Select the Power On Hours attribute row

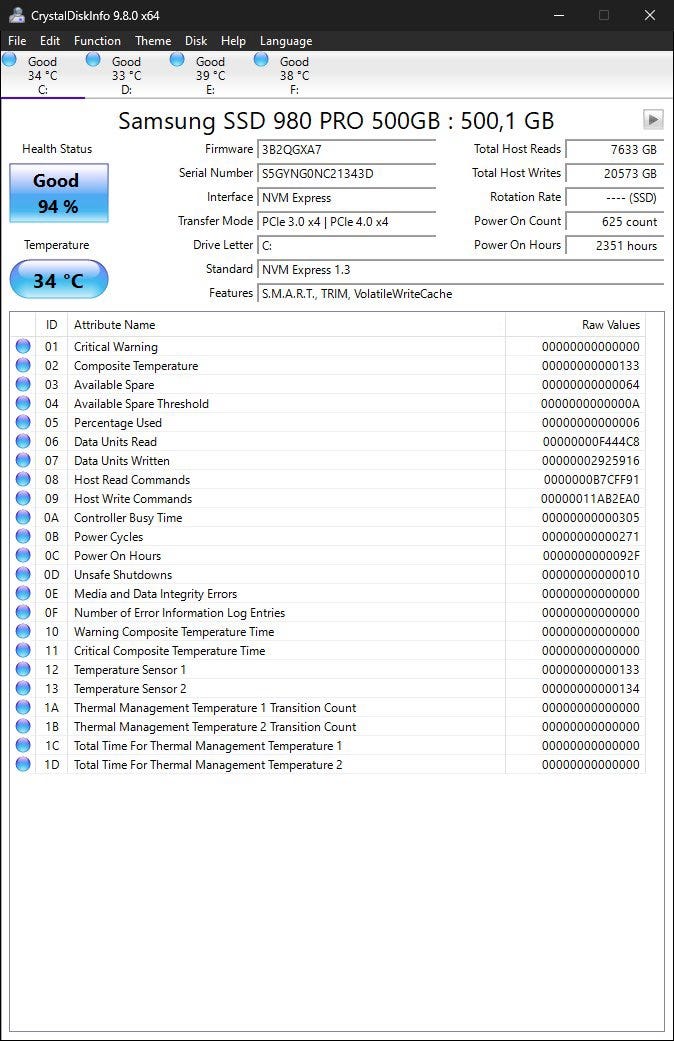point(329,556)
